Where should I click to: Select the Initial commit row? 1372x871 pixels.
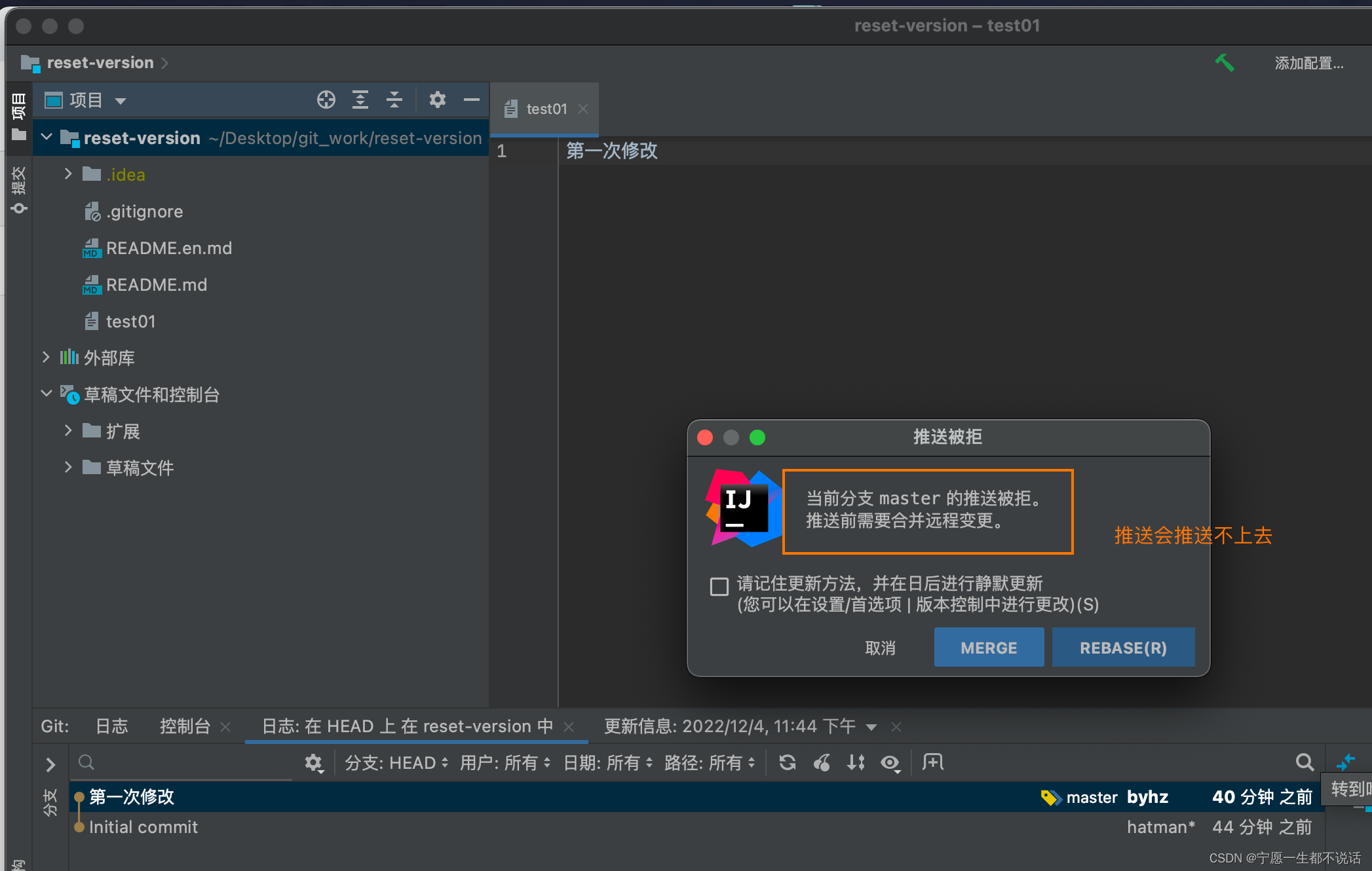696,827
